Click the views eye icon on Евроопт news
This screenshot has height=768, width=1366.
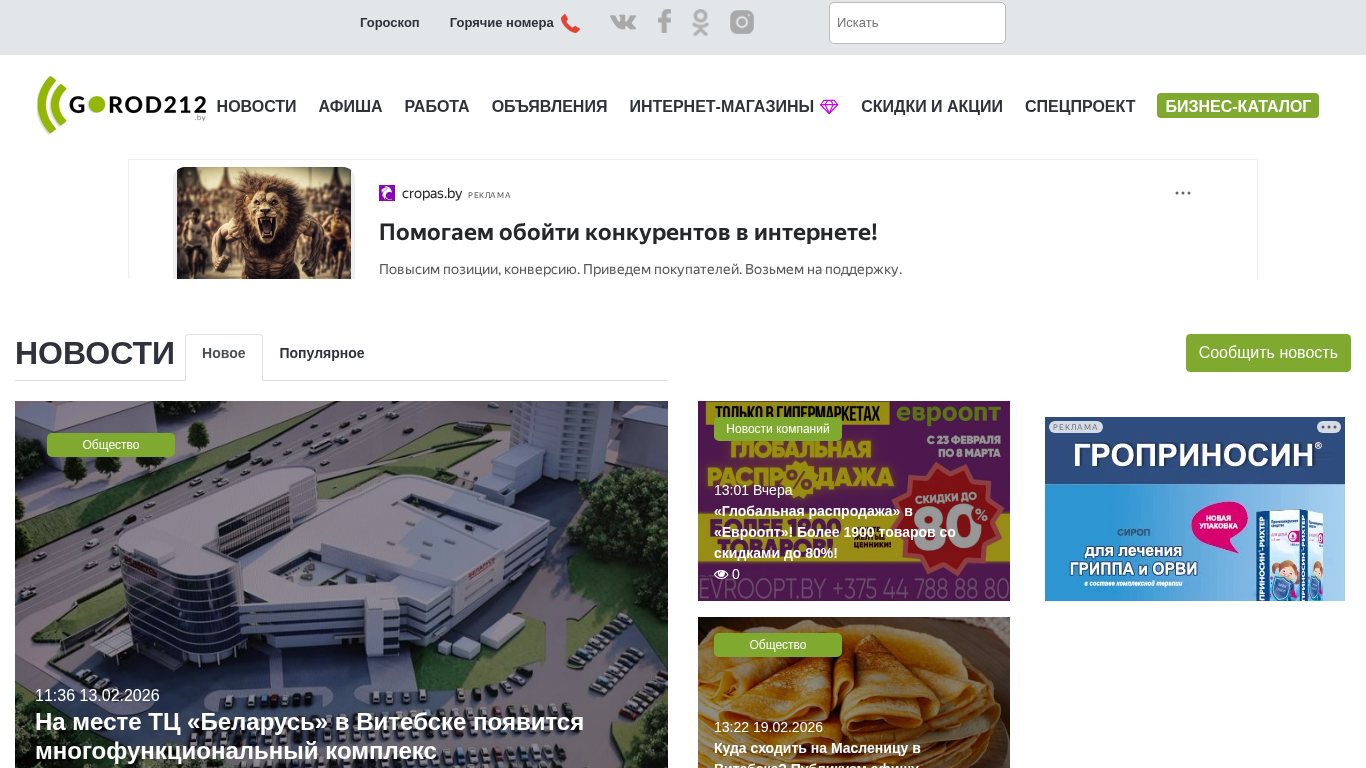721,574
